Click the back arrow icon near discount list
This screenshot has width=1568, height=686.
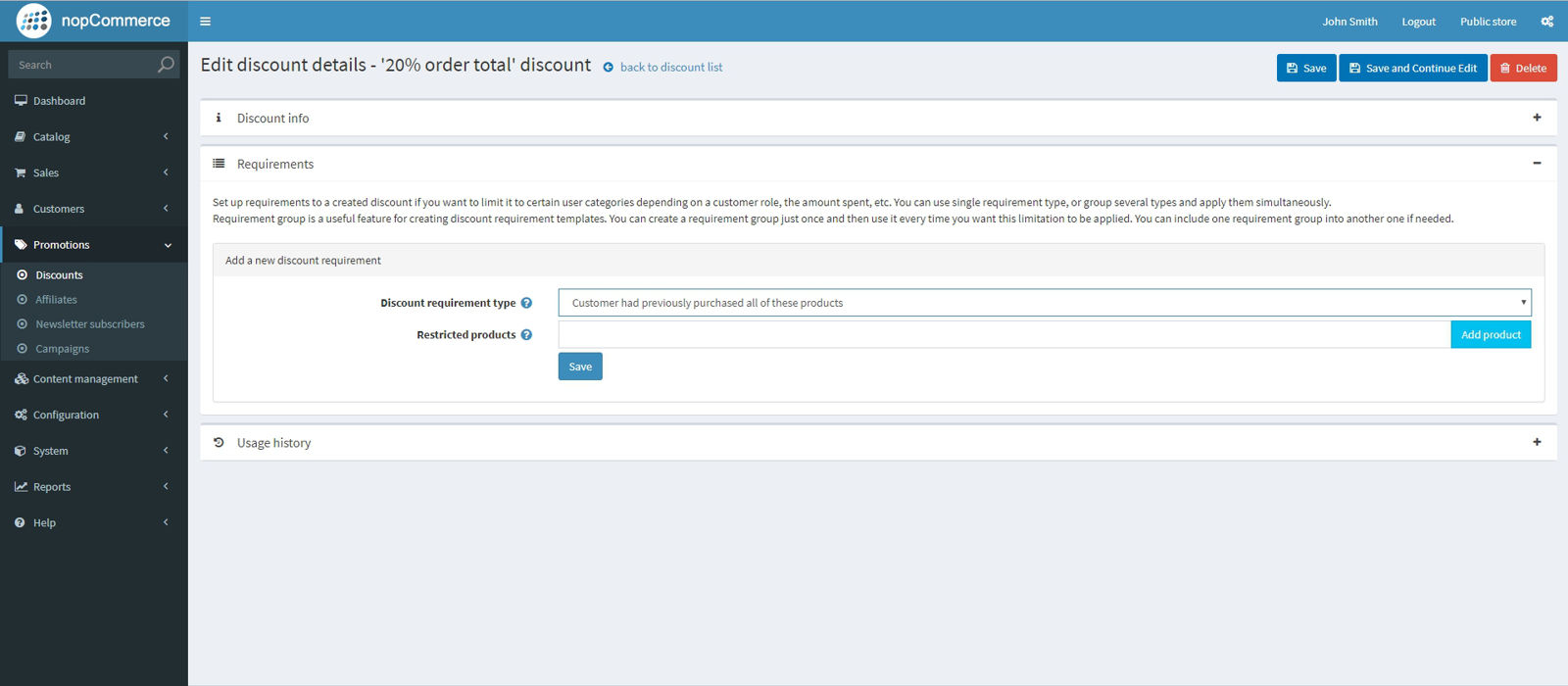pos(609,68)
